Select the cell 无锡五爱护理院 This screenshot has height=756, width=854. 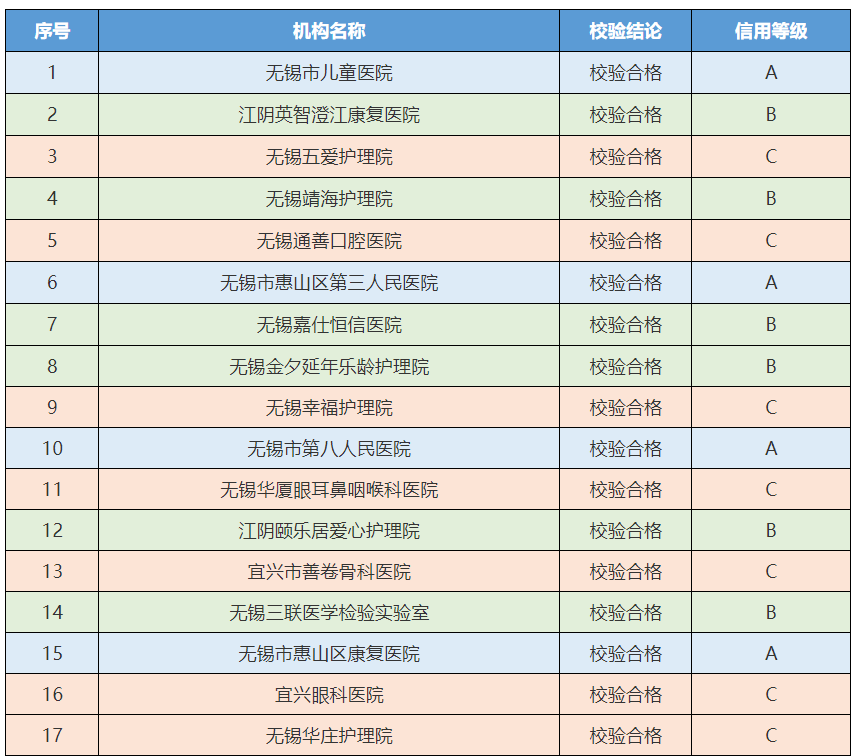[x=329, y=156]
